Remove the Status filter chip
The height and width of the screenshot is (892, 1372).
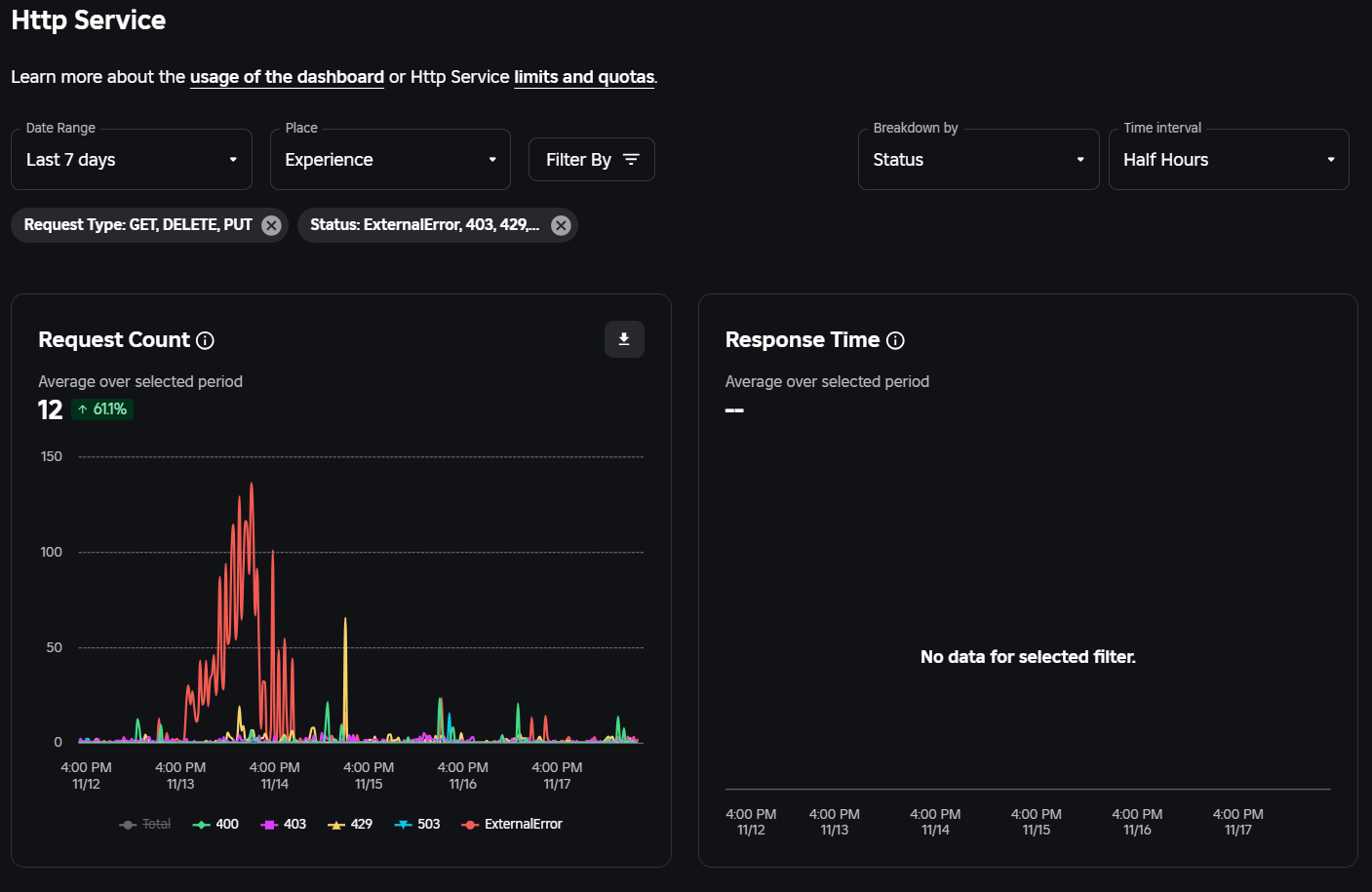(x=561, y=225)
